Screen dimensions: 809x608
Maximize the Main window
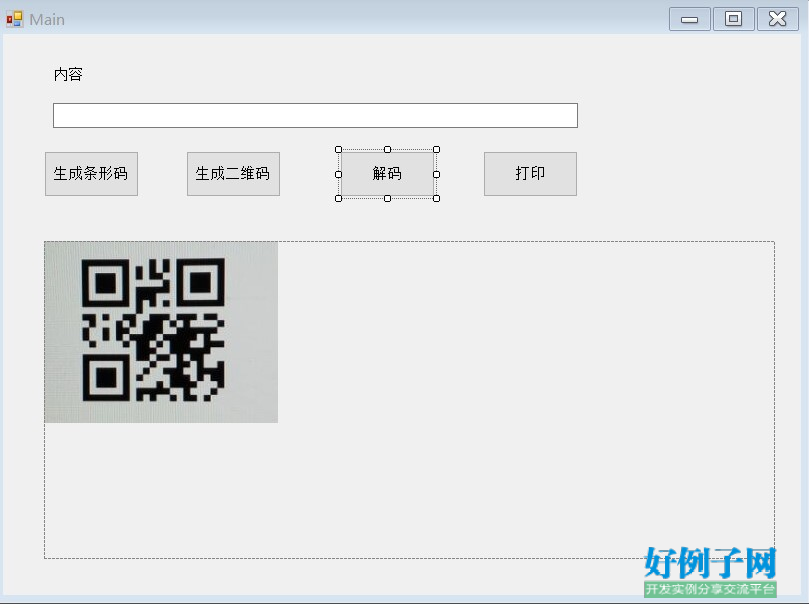734,19
